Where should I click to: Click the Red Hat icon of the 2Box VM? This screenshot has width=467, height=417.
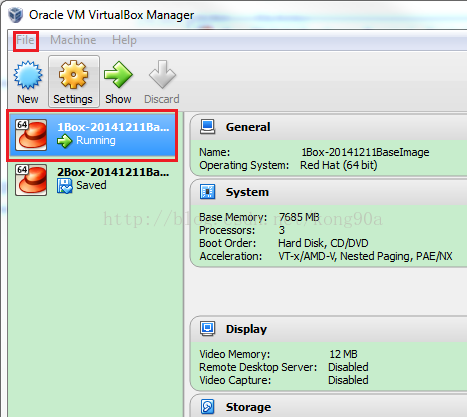point(31,180)
